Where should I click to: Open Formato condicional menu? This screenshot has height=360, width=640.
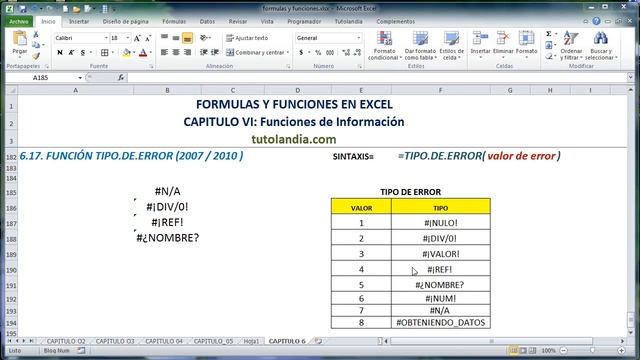click(x=384, y=46)
